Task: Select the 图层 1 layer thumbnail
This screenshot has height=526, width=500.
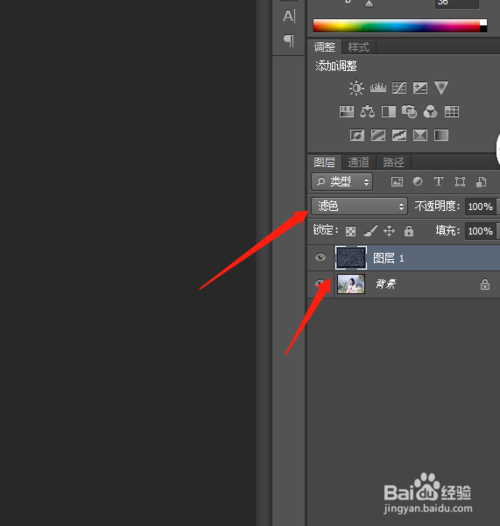Action: click(x=351, y=258)
